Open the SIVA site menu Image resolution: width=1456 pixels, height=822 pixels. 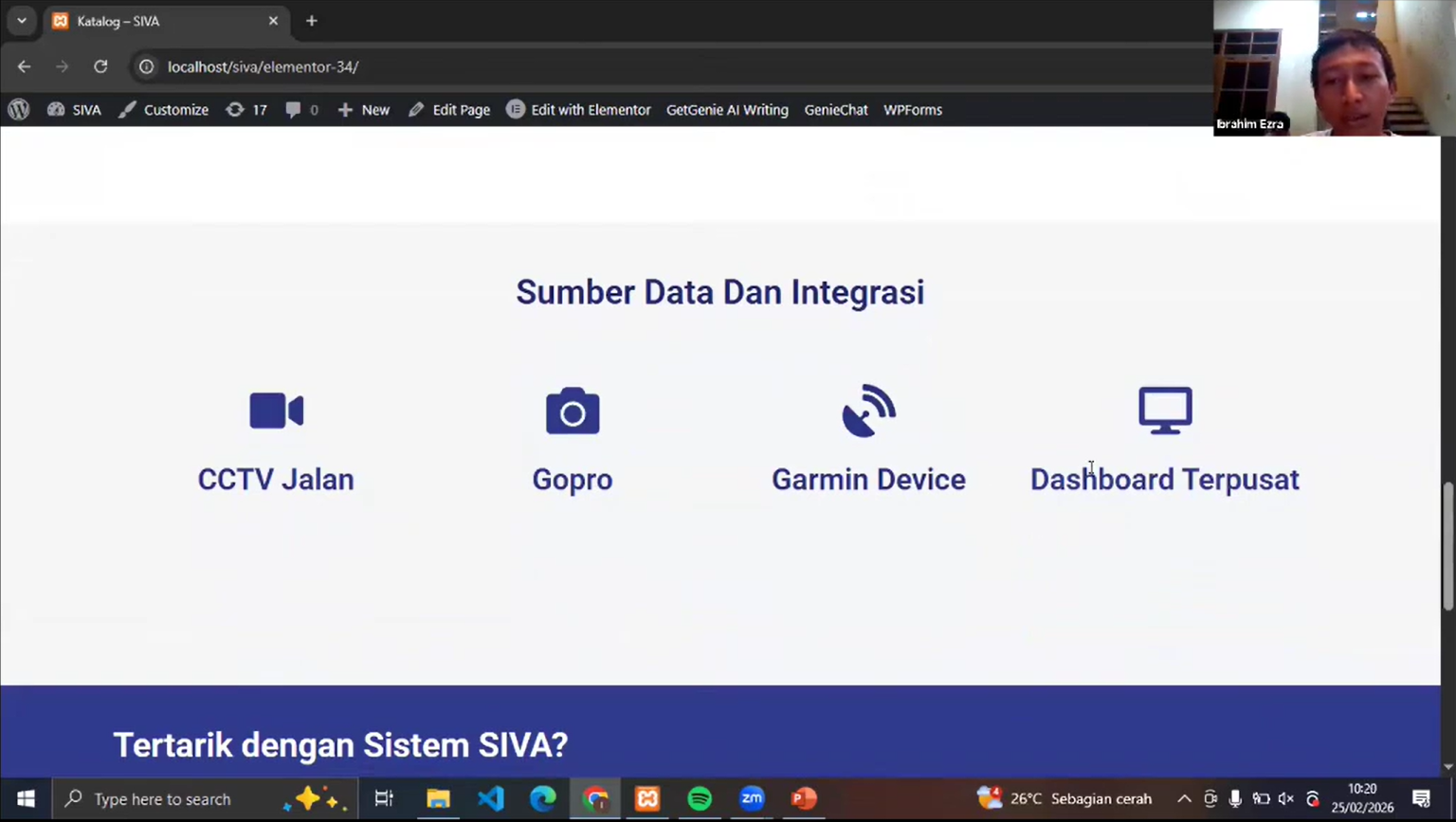pos(75,110)
